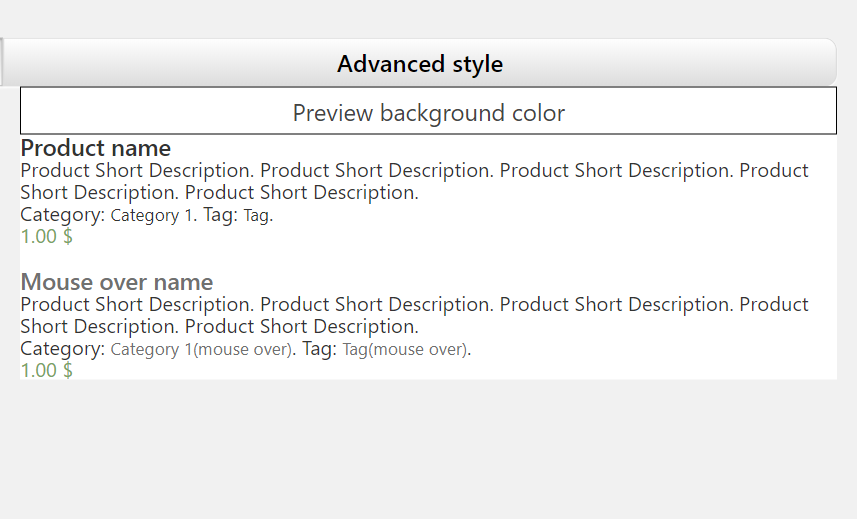
Task: Click the first product's 1.00 $ price
Action: pyautogui.click(x=46, y=237)
